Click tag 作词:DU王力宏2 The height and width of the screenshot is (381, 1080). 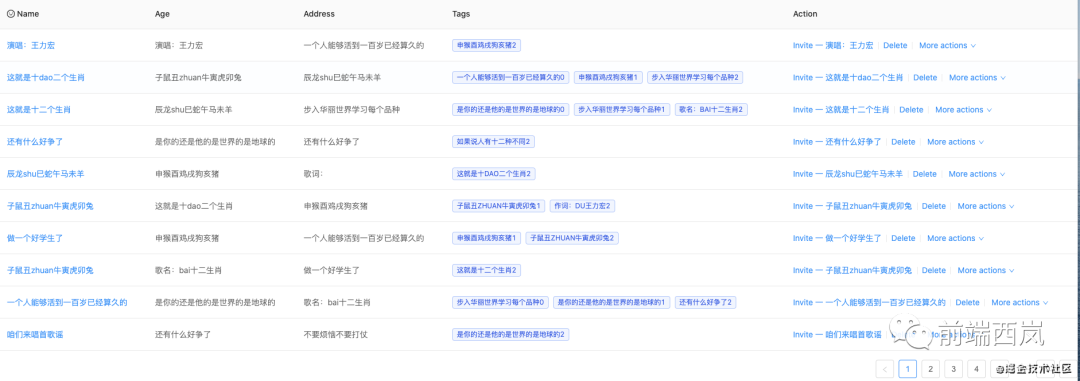pos(583,206)
